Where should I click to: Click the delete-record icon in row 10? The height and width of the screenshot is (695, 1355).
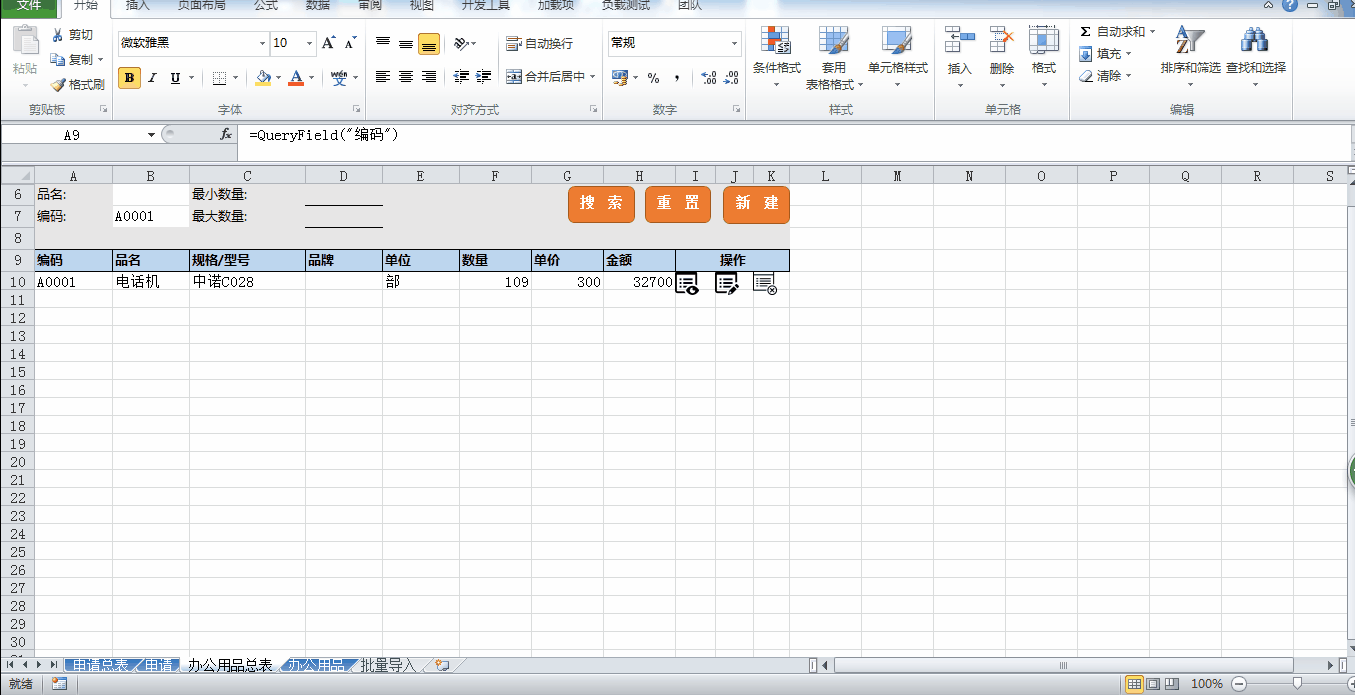tap(764, 284)
